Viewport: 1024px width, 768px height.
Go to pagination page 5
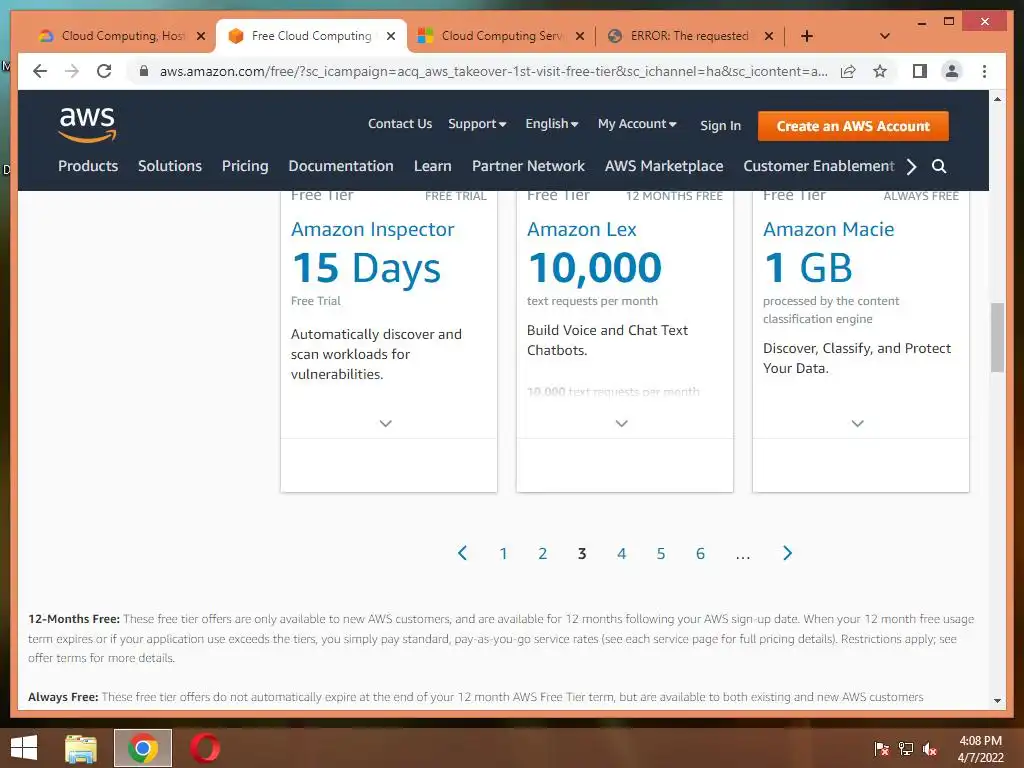(660, 554)
